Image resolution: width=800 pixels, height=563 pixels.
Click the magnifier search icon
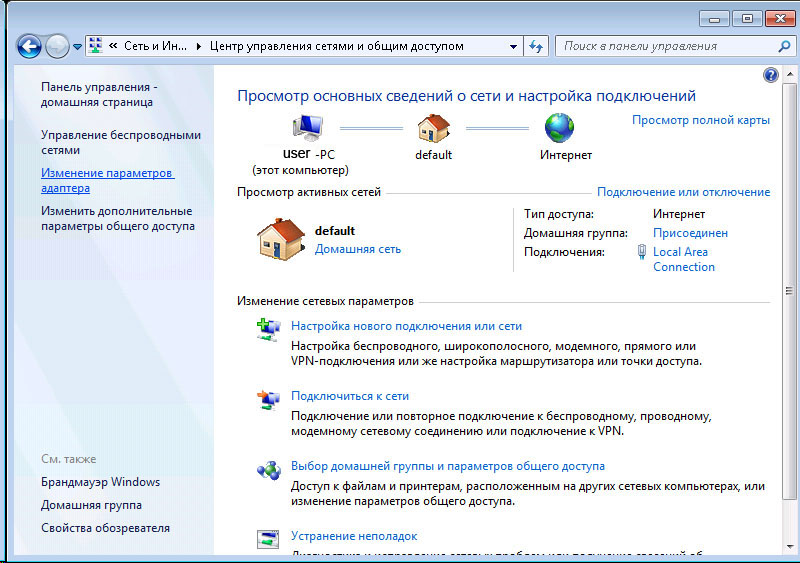click(784, 46)
